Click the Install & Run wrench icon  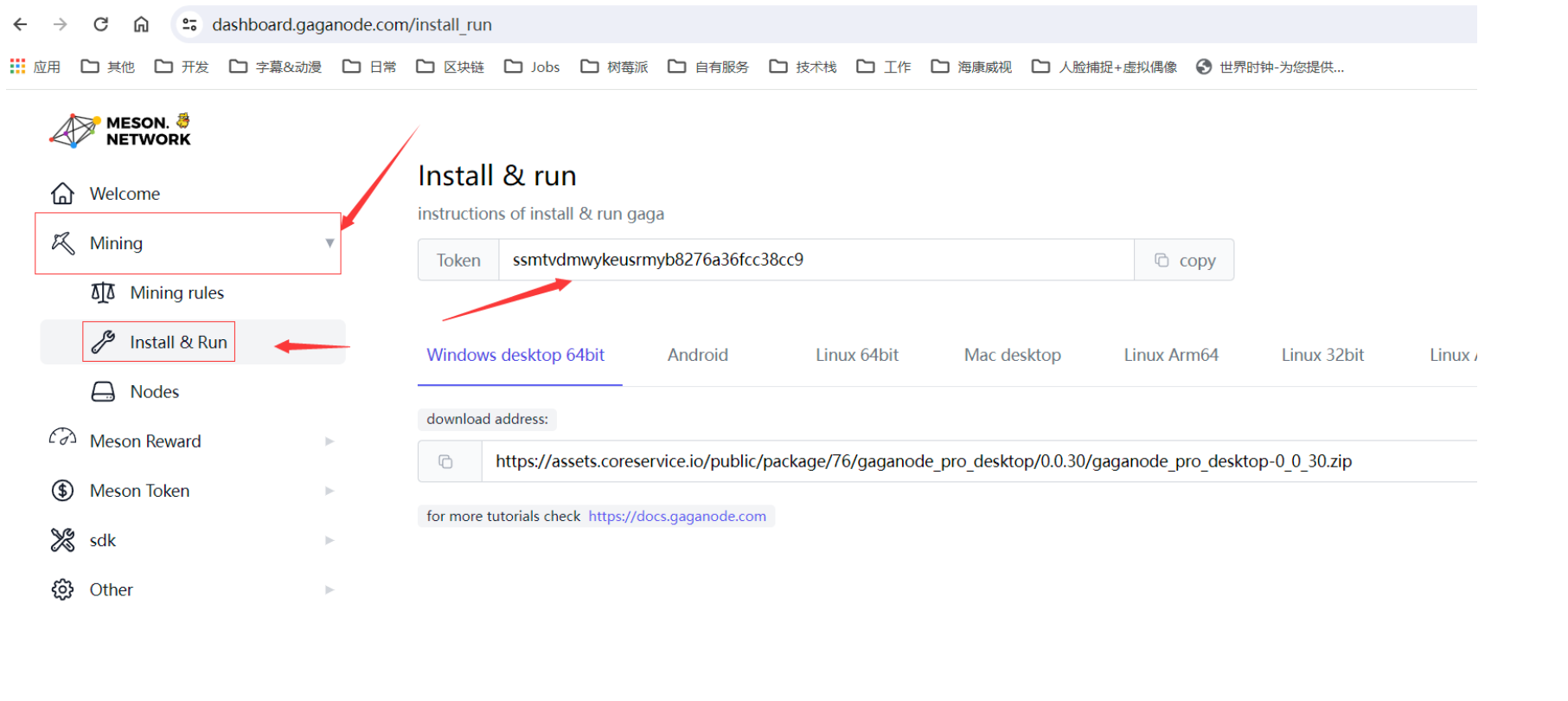[103, 342]
